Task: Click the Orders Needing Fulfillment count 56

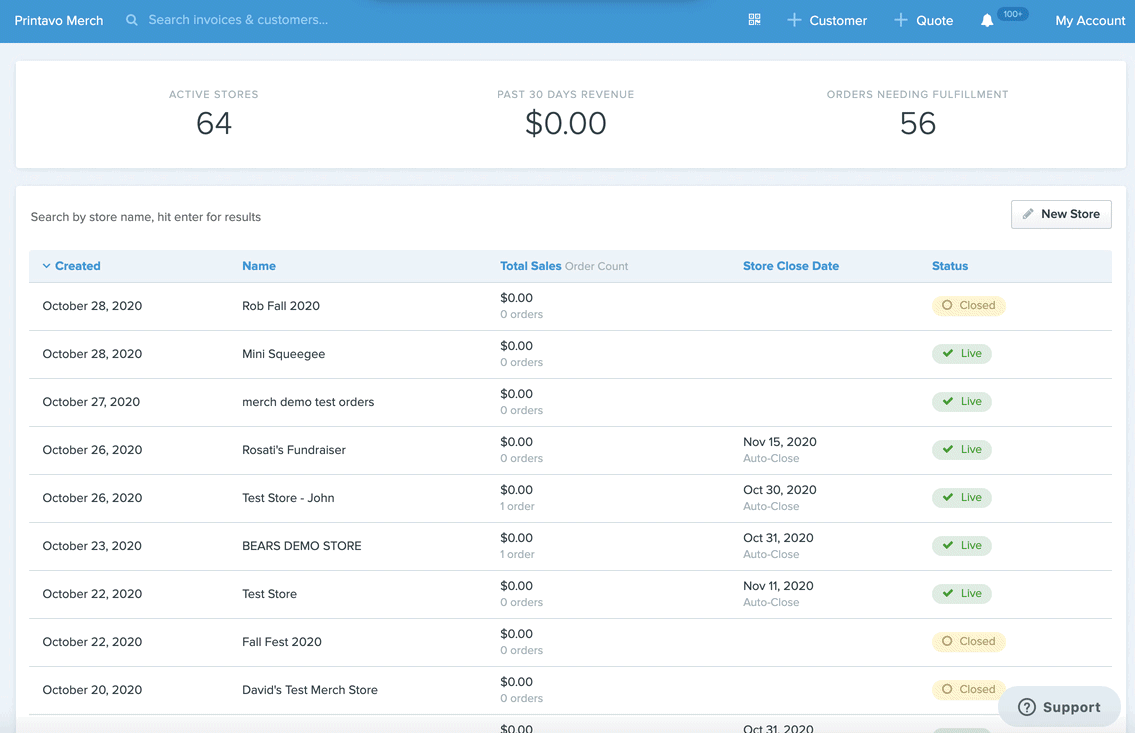Action: coord(918,124)
